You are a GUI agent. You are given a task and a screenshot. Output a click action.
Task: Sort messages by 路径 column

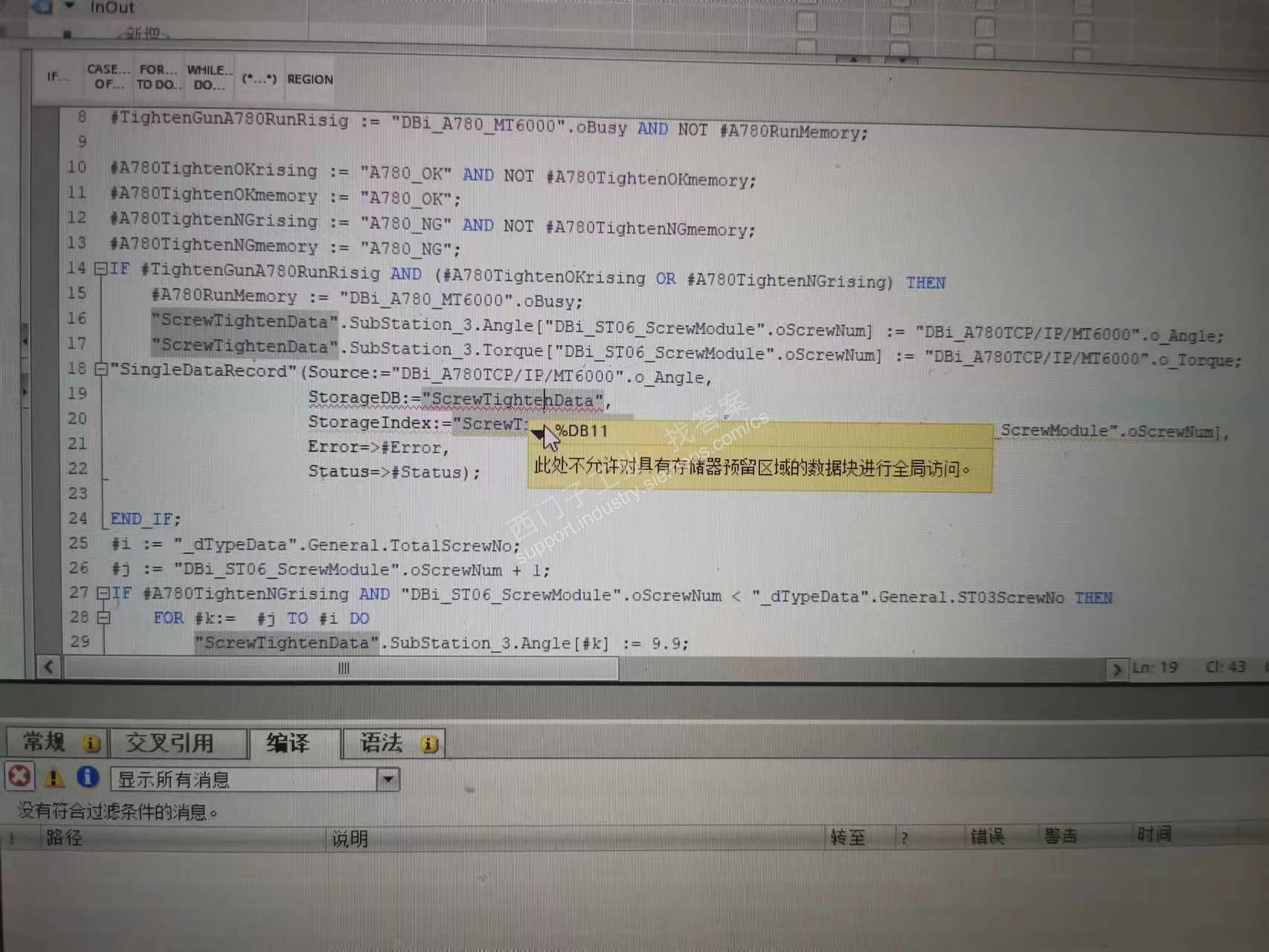pyautogui.click(x=64, y=837)
